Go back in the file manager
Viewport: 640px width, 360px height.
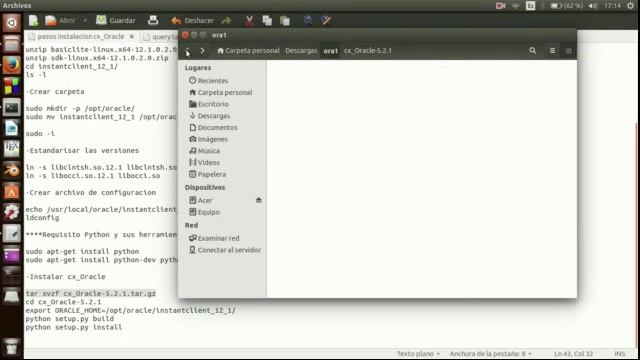pyautogui.click(x=187, y=51)
